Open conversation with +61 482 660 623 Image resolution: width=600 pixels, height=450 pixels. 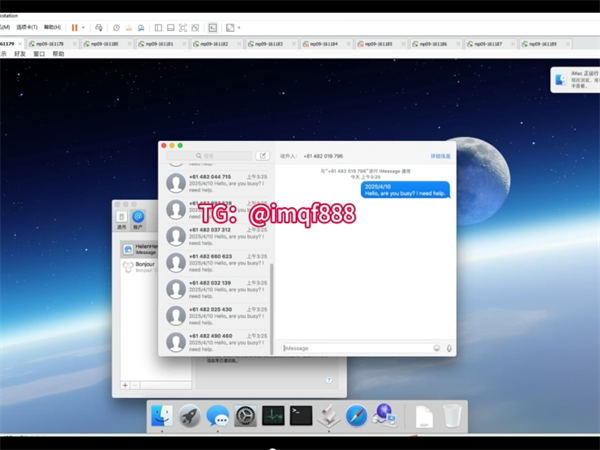(218, 262)
